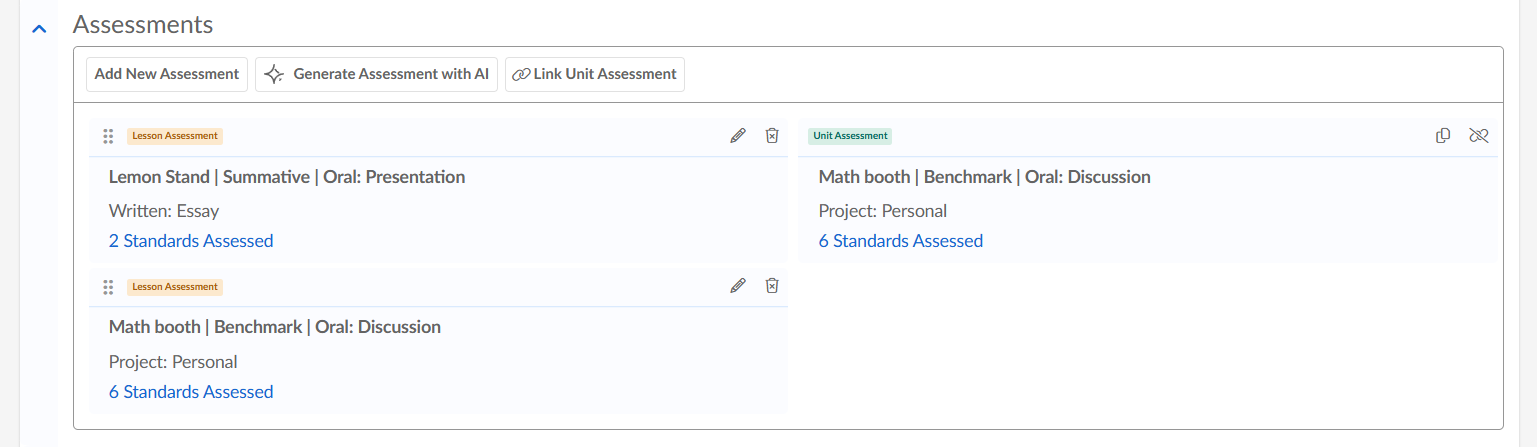Click the lesson Math booth drag handle

point(108,287)
